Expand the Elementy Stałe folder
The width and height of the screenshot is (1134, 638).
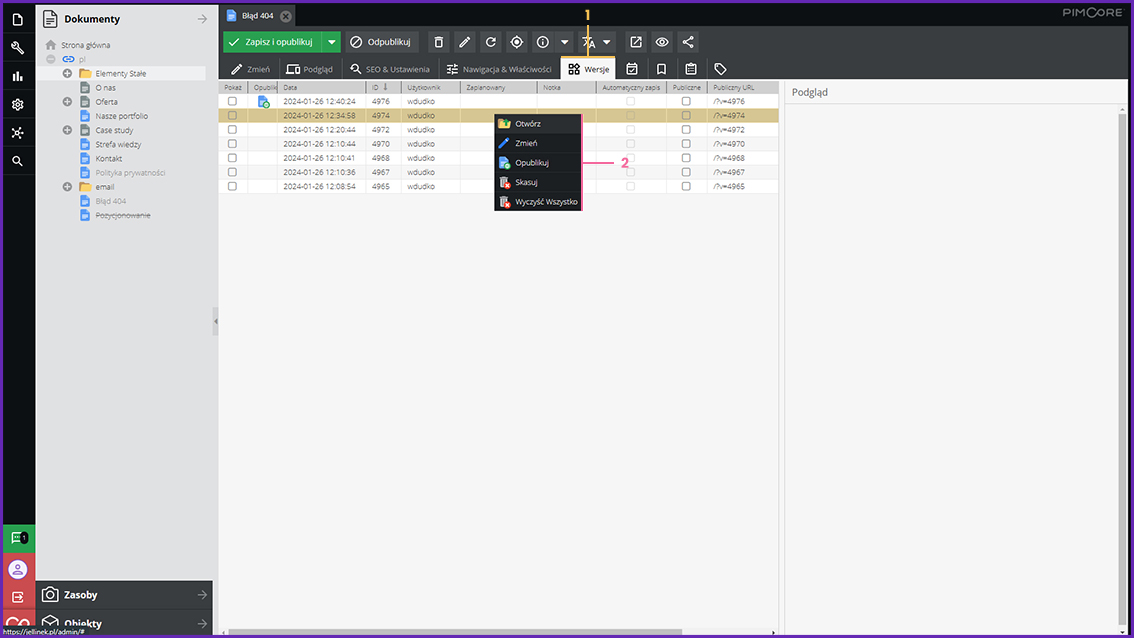click(67, 73)
